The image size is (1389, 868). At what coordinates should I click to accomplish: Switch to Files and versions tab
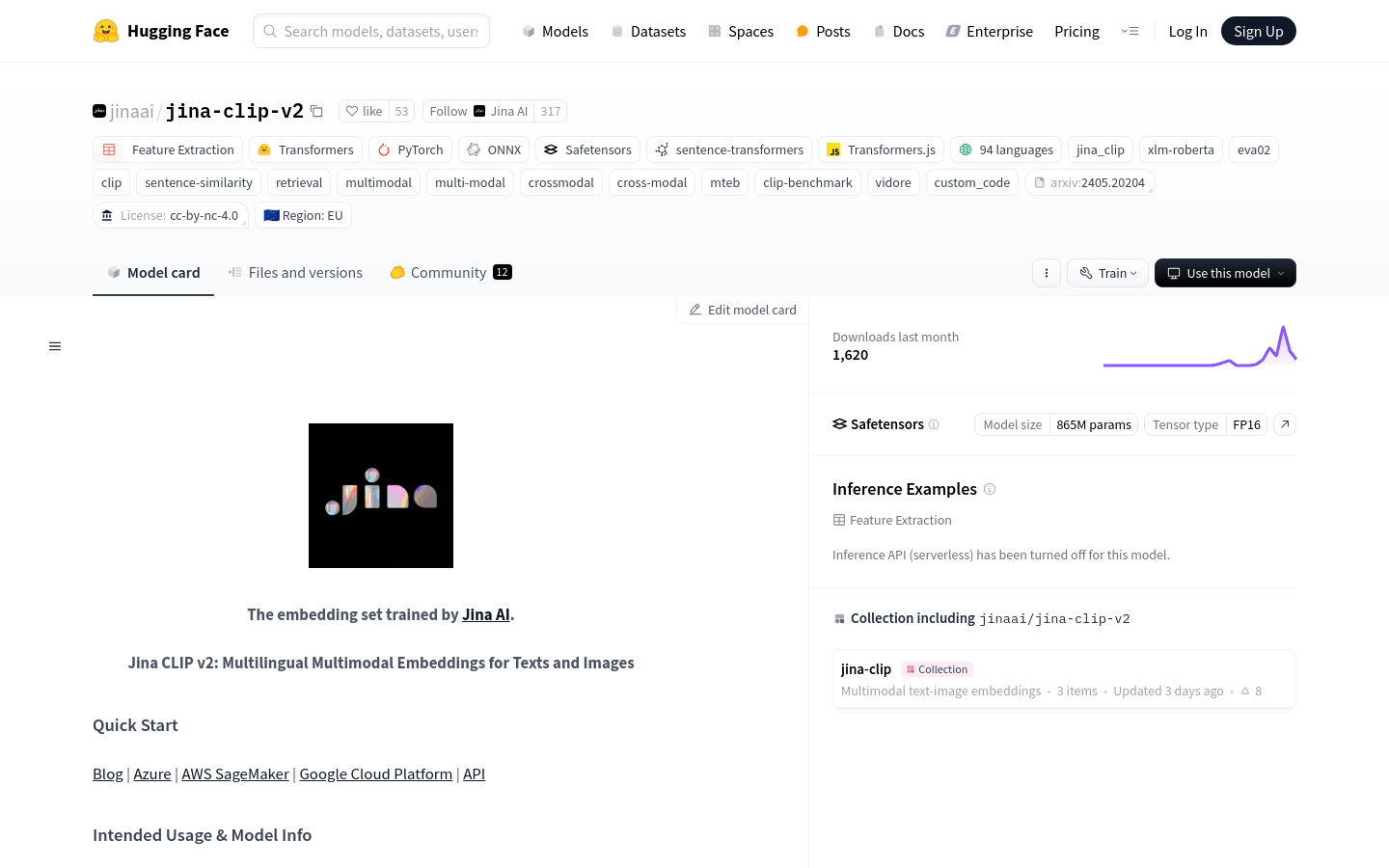point(296,273)
